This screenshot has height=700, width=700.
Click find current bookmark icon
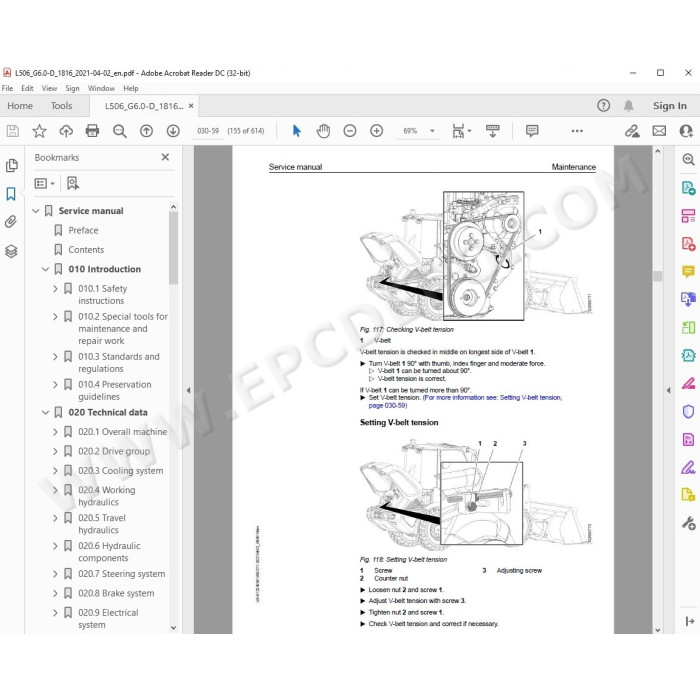pos(73,183)
